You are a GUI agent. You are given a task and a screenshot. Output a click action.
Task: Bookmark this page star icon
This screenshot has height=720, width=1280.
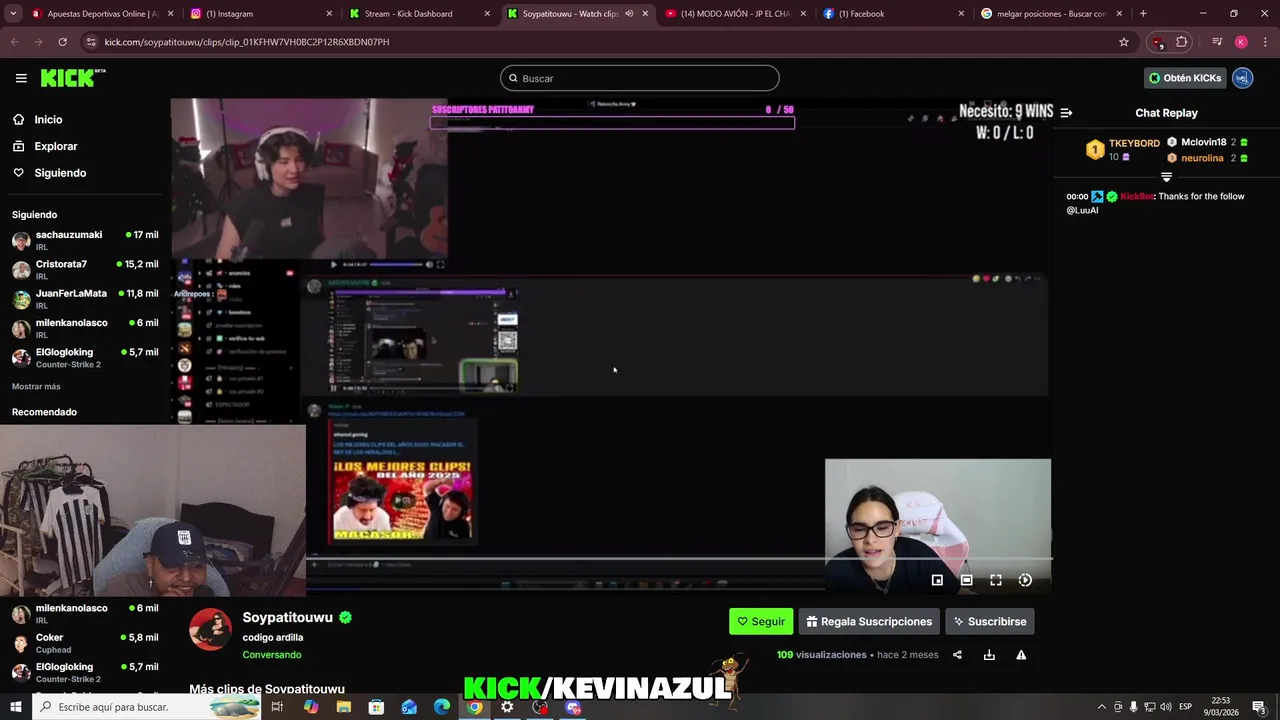click(1124, 42)
